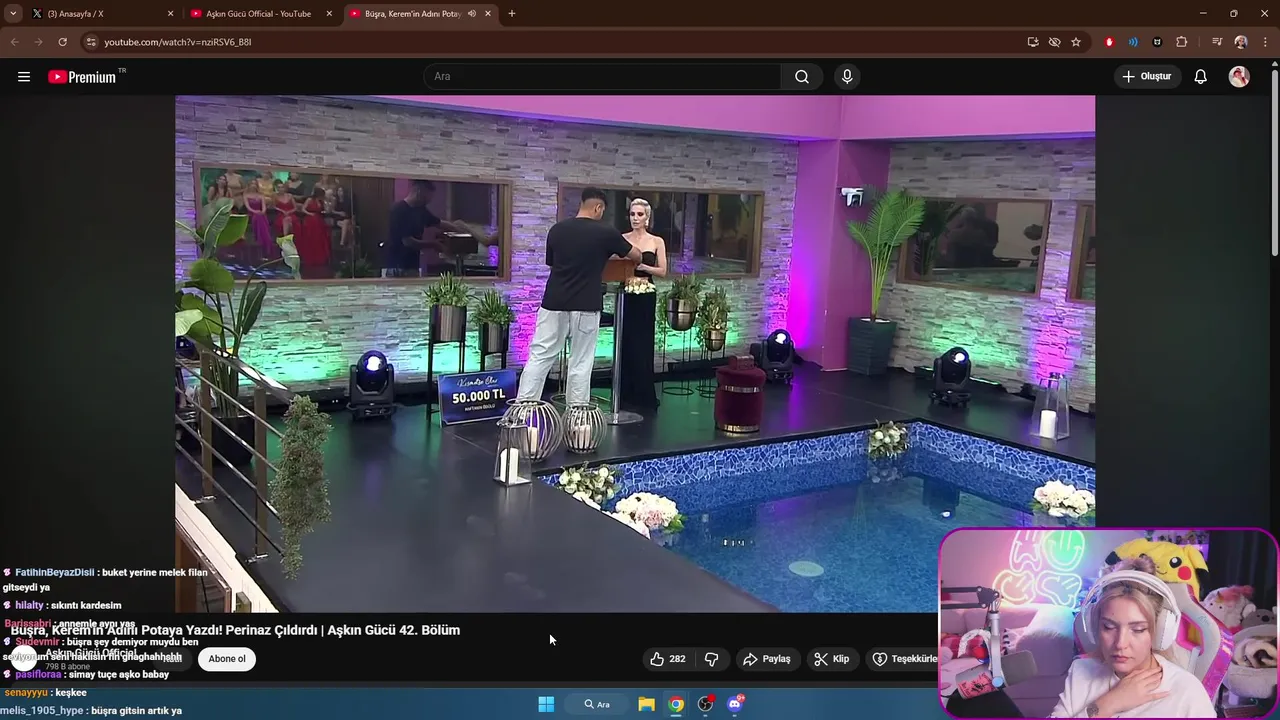Create a clip with Klip button
This screenshot has height=720, width=1280.
coord(832,659)
